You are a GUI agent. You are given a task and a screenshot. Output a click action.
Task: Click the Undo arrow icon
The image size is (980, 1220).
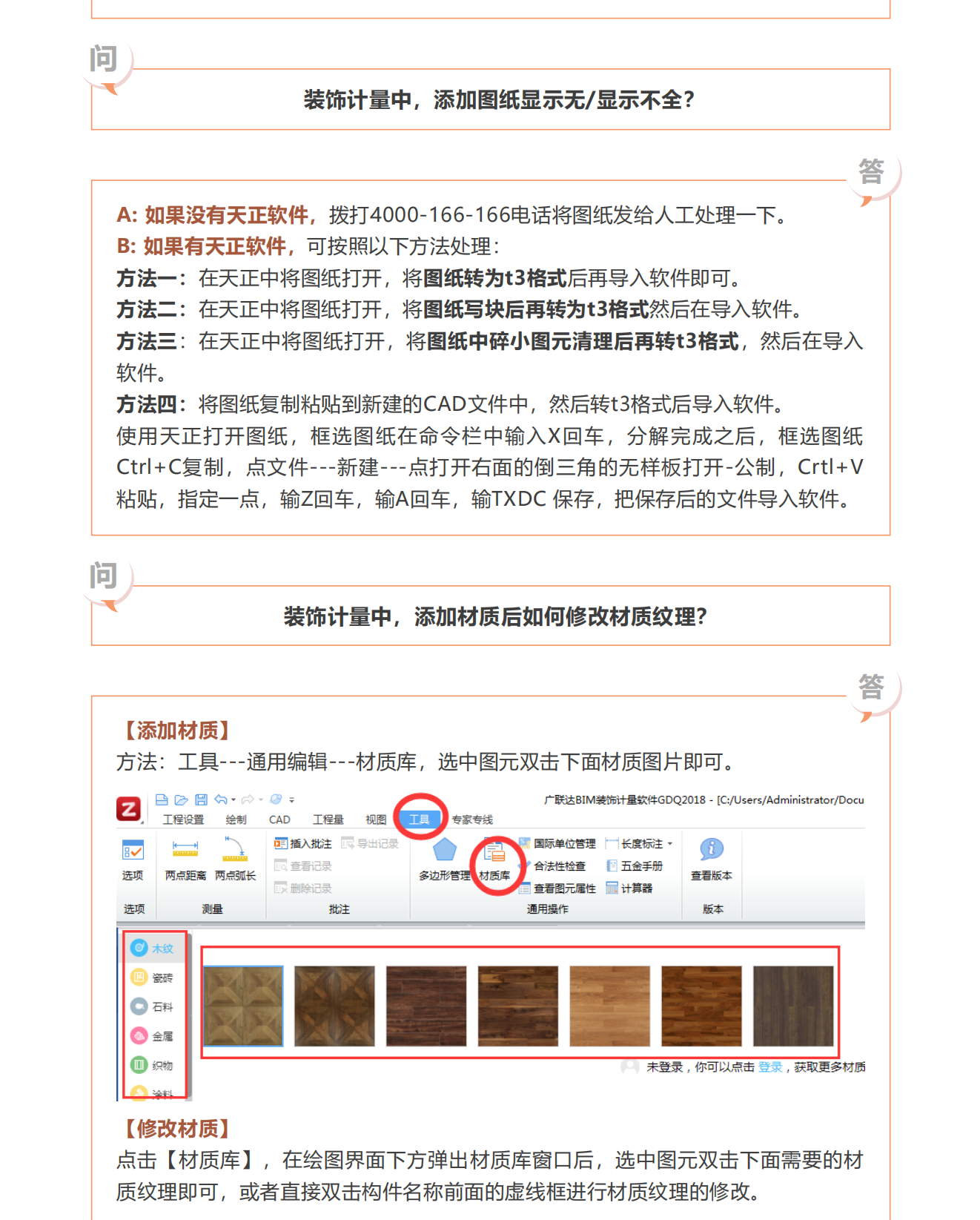coord(221,799)
